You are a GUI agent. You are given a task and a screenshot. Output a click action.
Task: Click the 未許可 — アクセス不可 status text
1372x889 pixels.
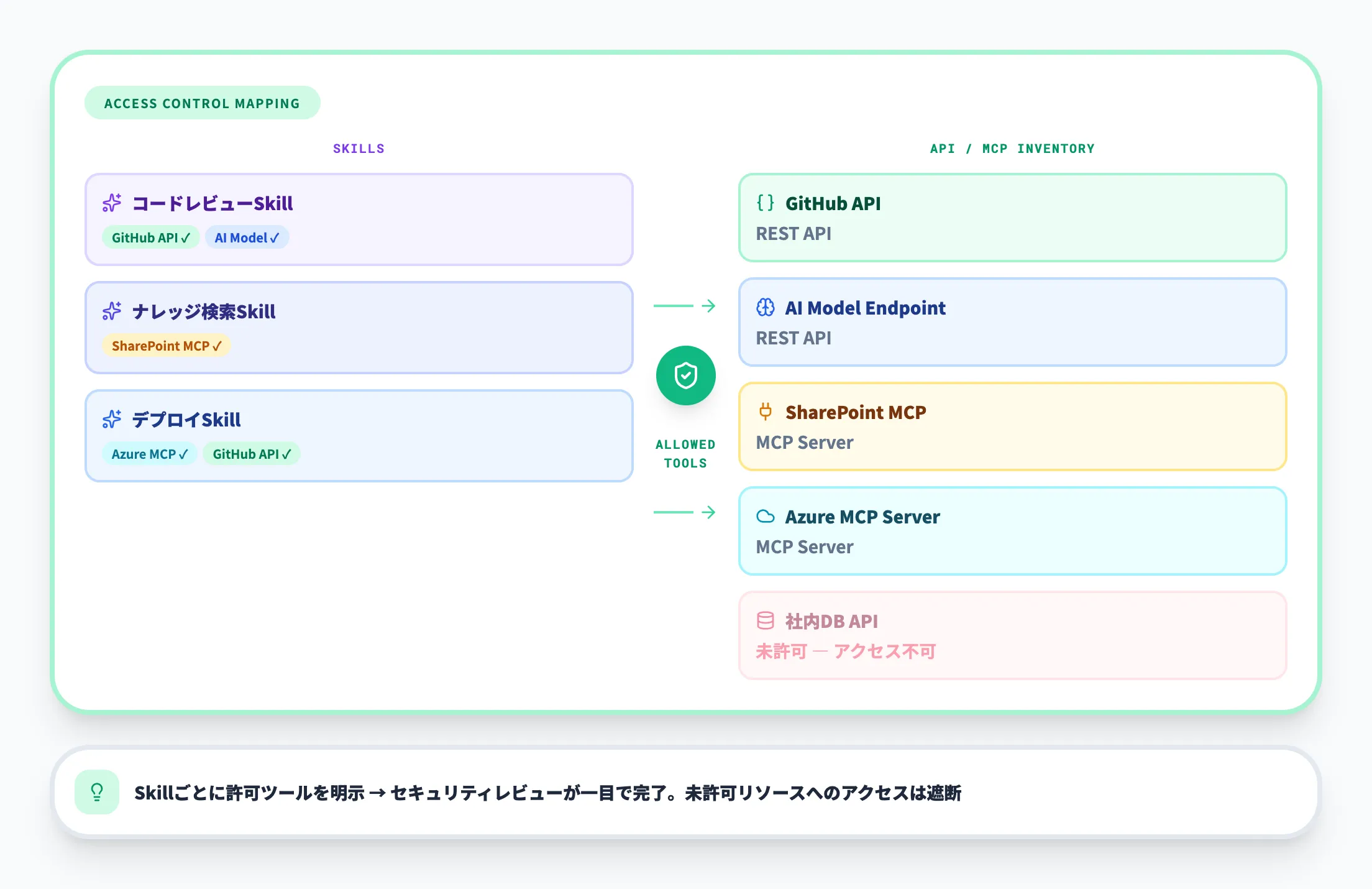pos(845,651)
